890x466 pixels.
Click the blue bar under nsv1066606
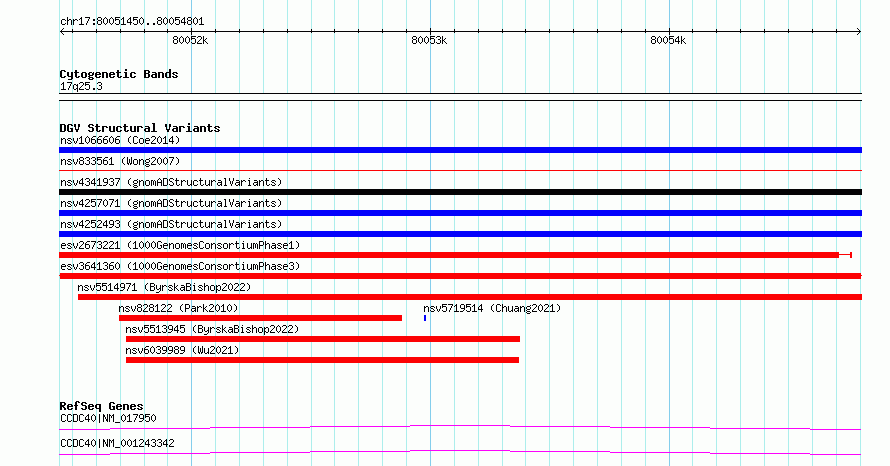460,150
